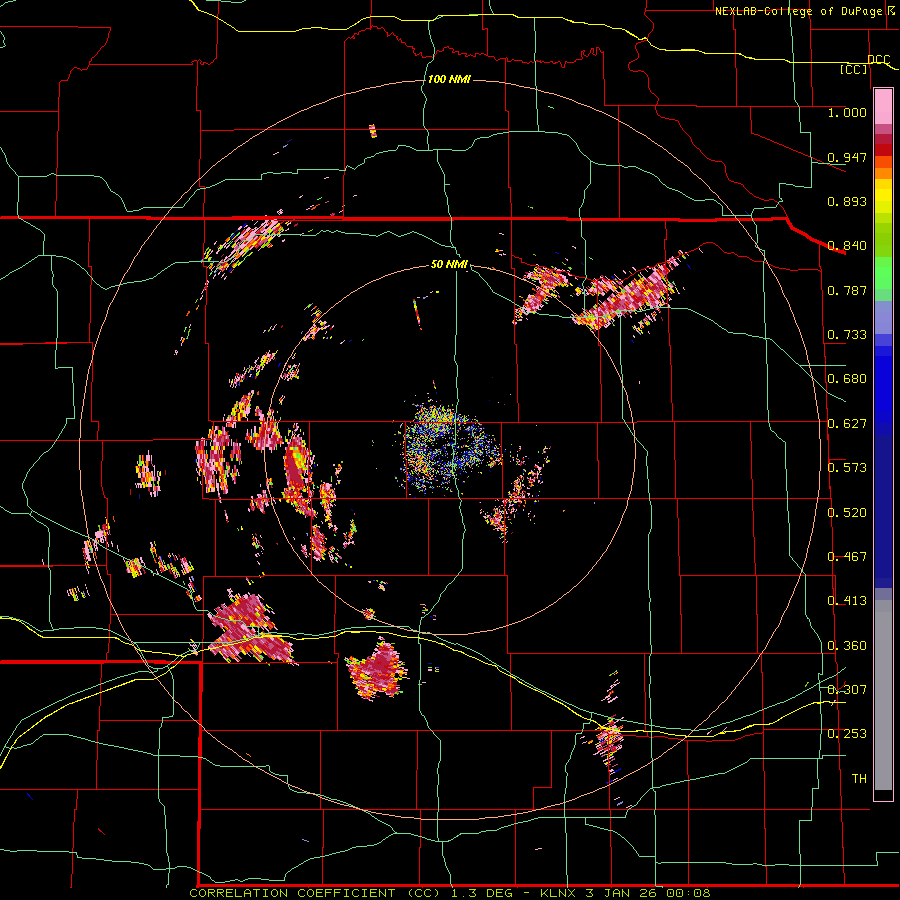The height and width of the screenshot is (900, 900).
Task: Select the 0.413 legend value
Action: (847, 601)
